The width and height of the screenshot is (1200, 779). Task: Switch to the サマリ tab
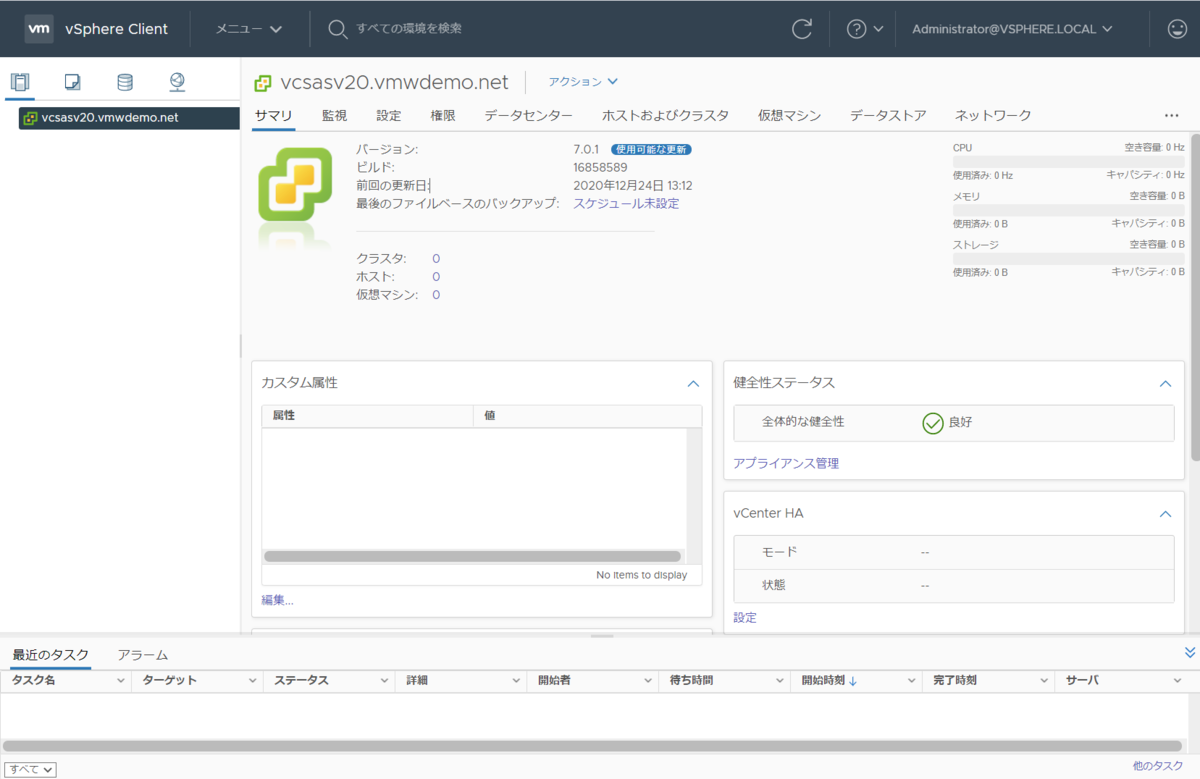tap(273, 116)
